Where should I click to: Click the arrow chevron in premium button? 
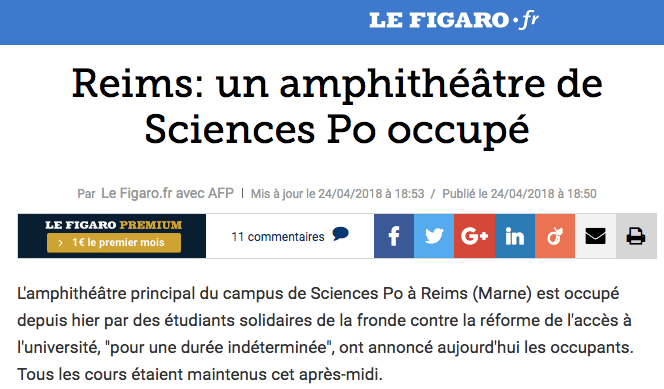pyautogui.click(x=61, y=243)
